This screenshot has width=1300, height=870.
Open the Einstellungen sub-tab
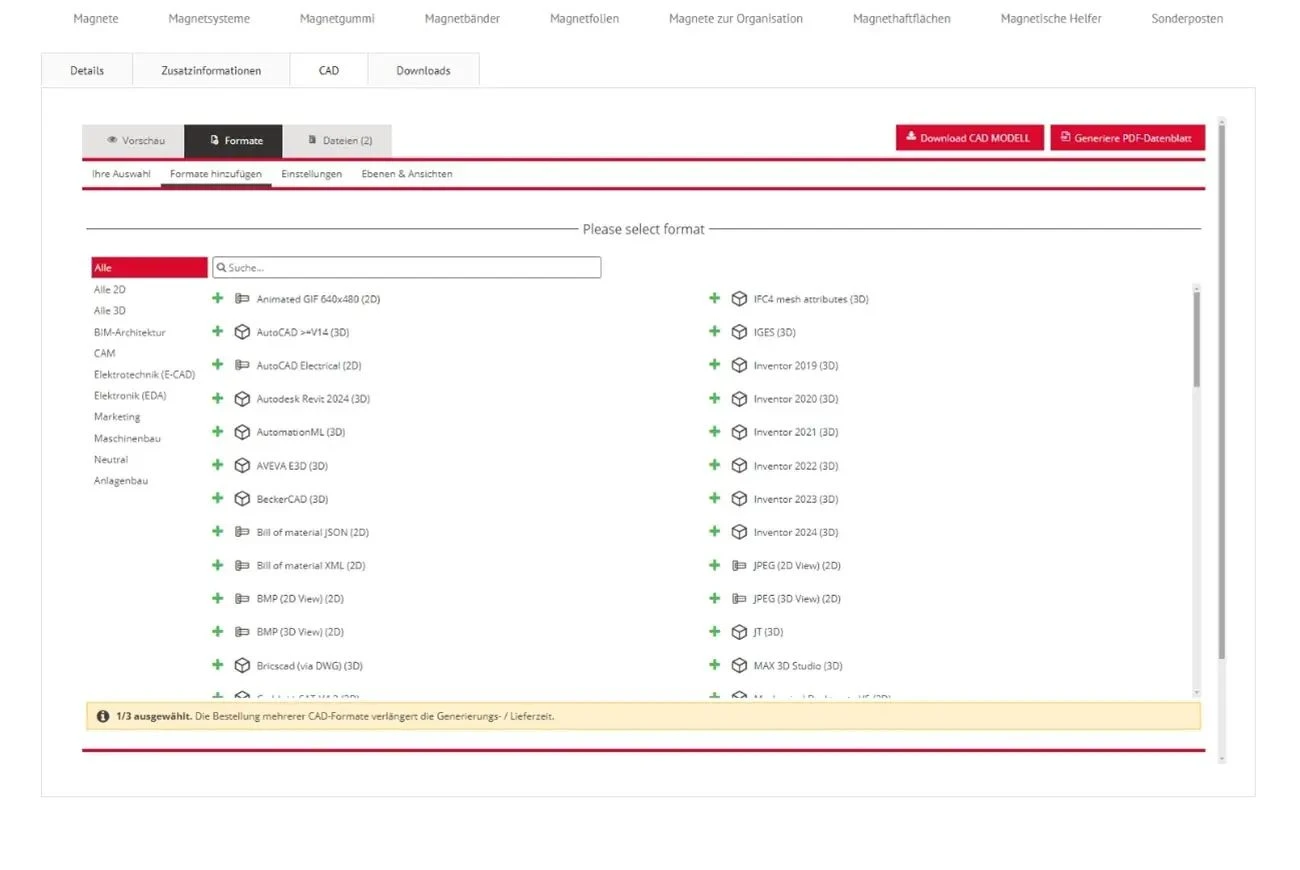(x=311, y=174)
